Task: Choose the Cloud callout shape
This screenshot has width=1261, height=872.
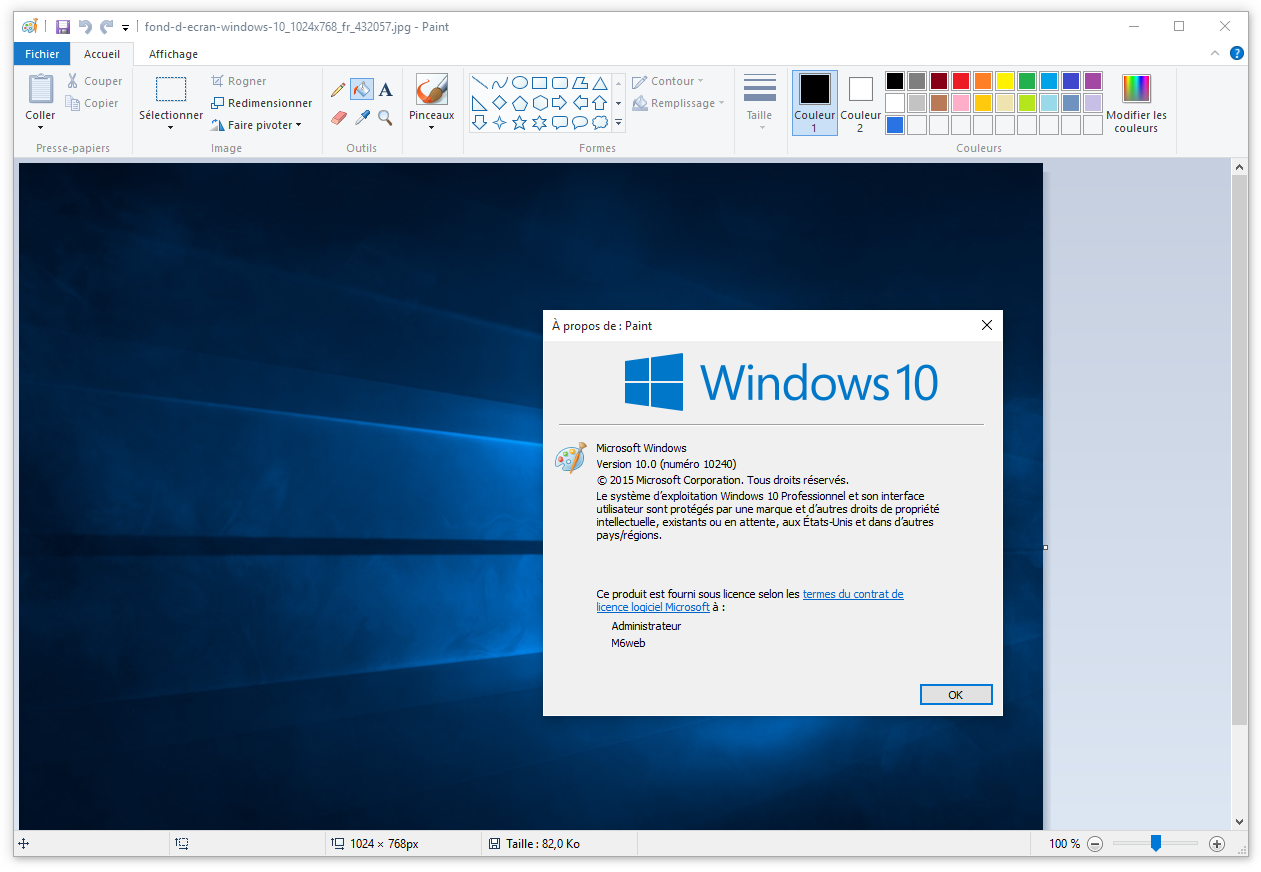Action: pyautogui.click(x=600, y=123)
